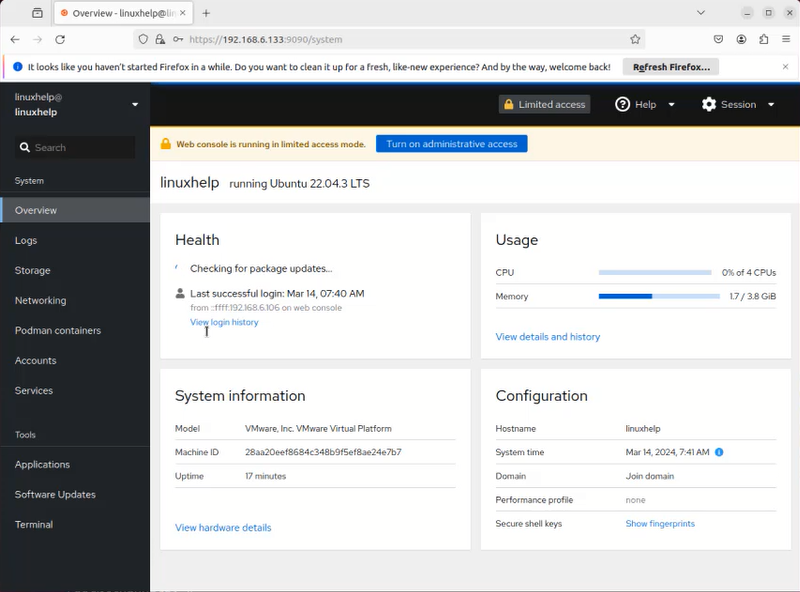Open Logs in the sidebar
This screenshot has height=592, width=800.
(x=75, y=240)
